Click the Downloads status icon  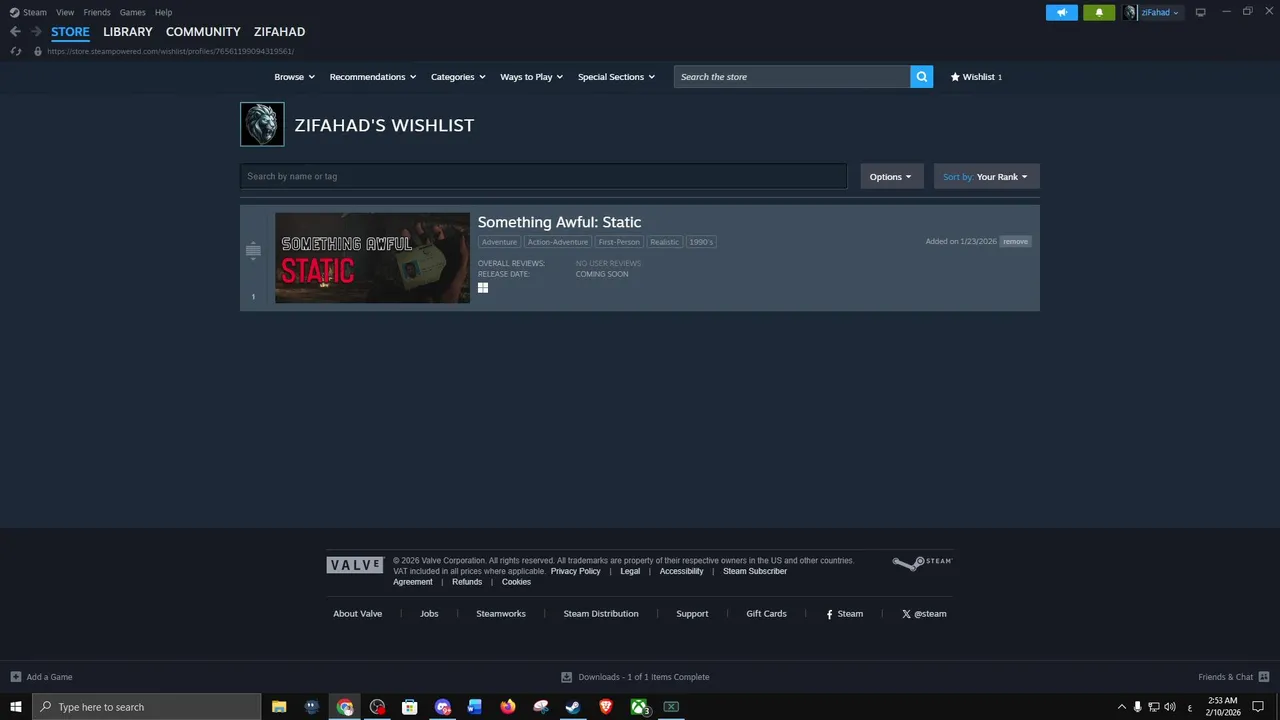coord(567,677)
